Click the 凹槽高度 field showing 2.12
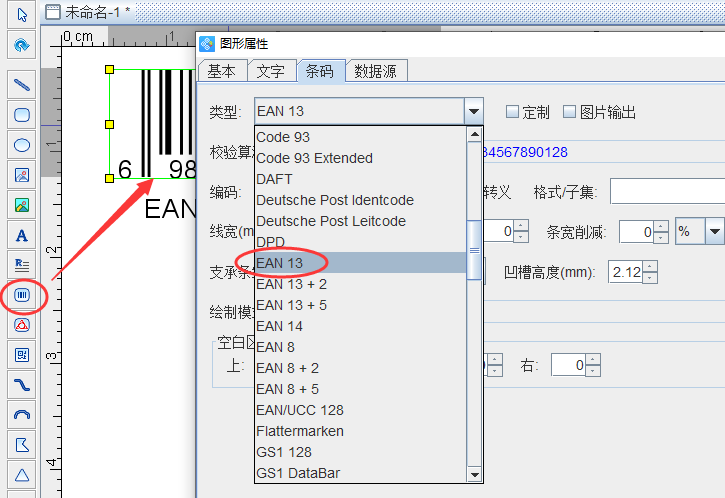725x498 pixels. pyautogui.click(x=626, y=272)
